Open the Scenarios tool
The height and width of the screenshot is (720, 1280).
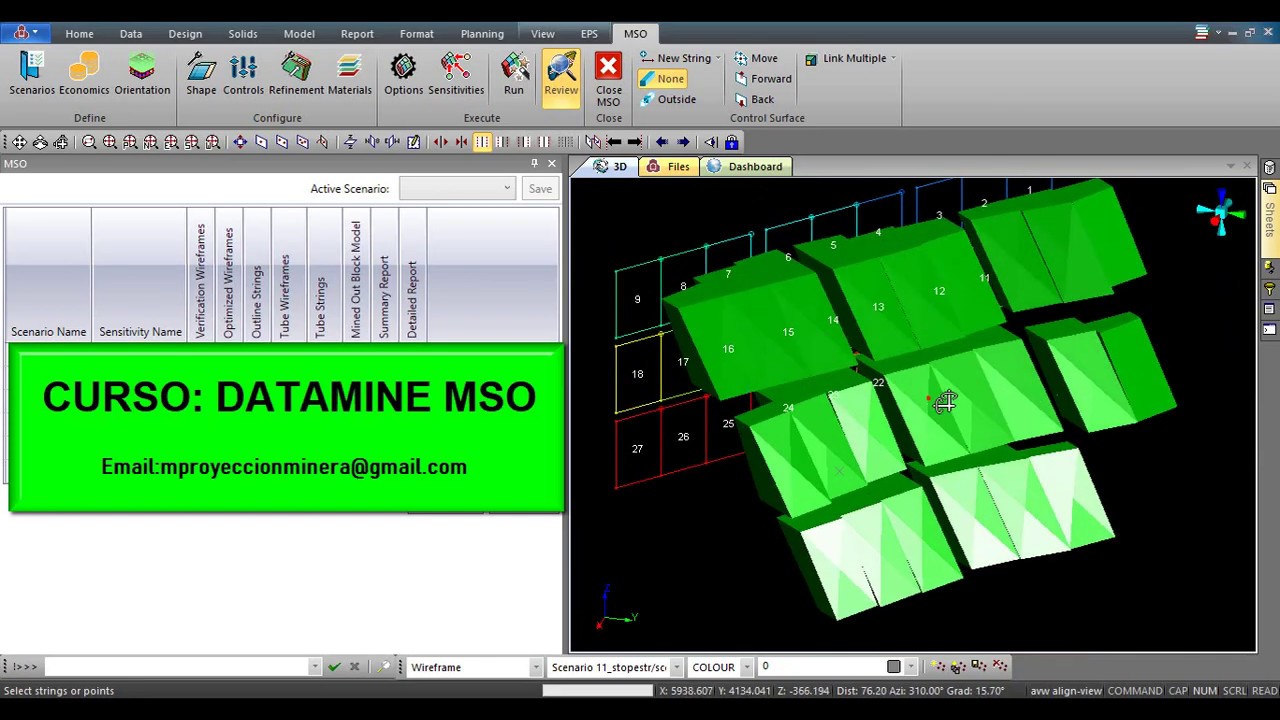tap(32, 75)
